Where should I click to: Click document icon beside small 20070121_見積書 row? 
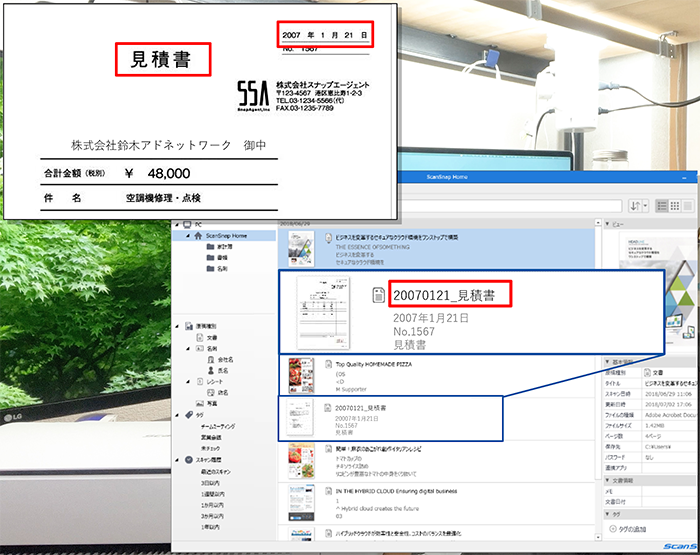pyautogui.click(x=327, y=408)
